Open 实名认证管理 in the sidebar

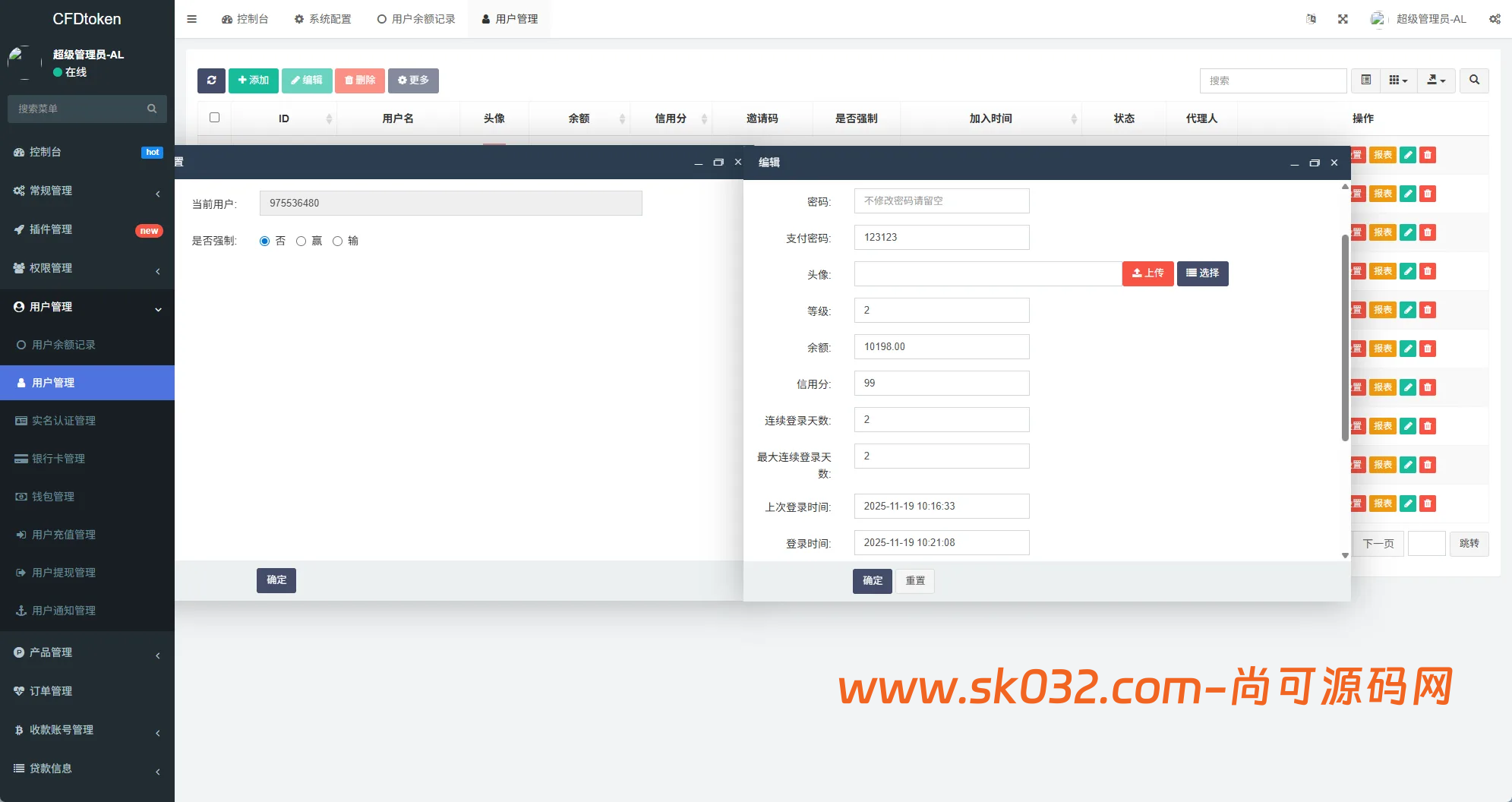(x=87, y=421)
